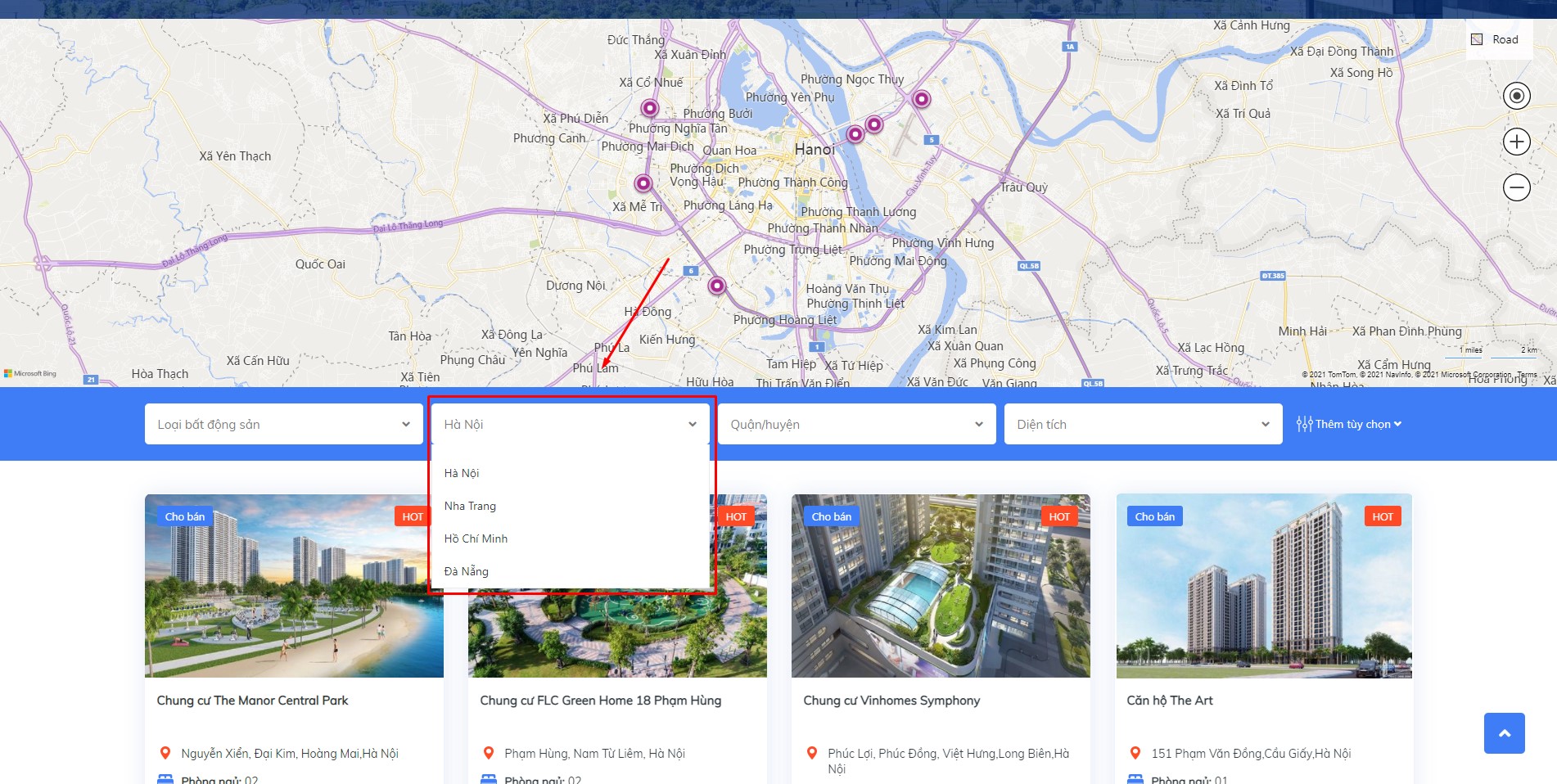This screenshot has height=784, width=1557.
Task: Select Hồ Chí Minh from the city list
Action: [571, 538]
